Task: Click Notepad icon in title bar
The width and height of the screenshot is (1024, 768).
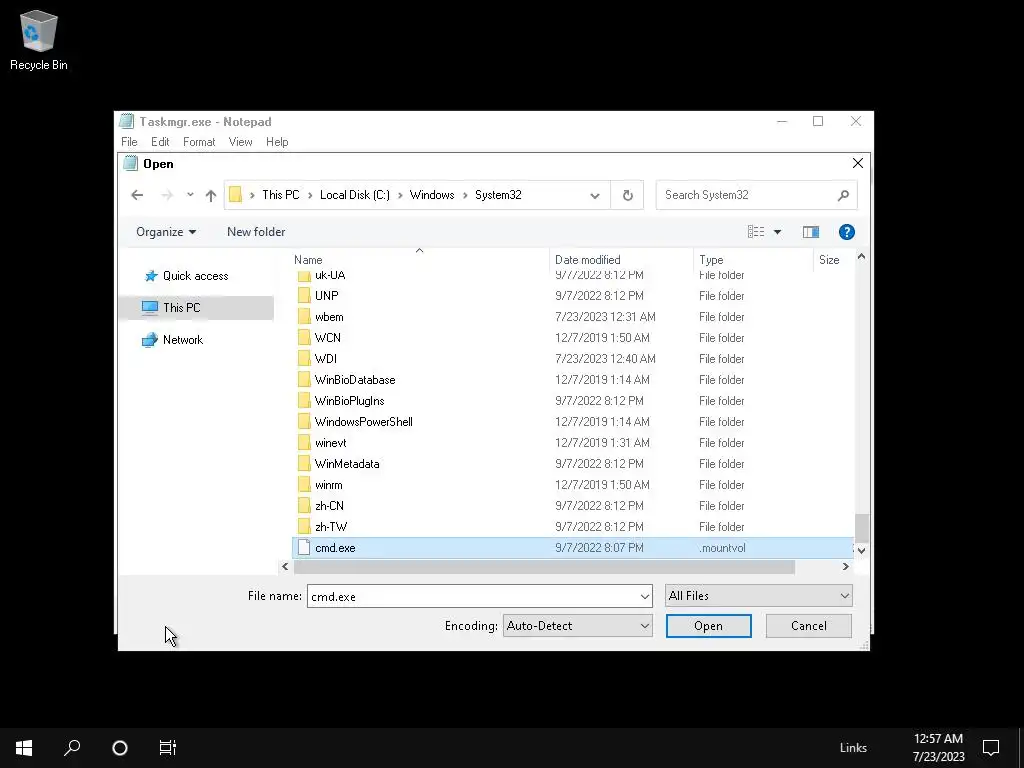Action: [127, 121]
